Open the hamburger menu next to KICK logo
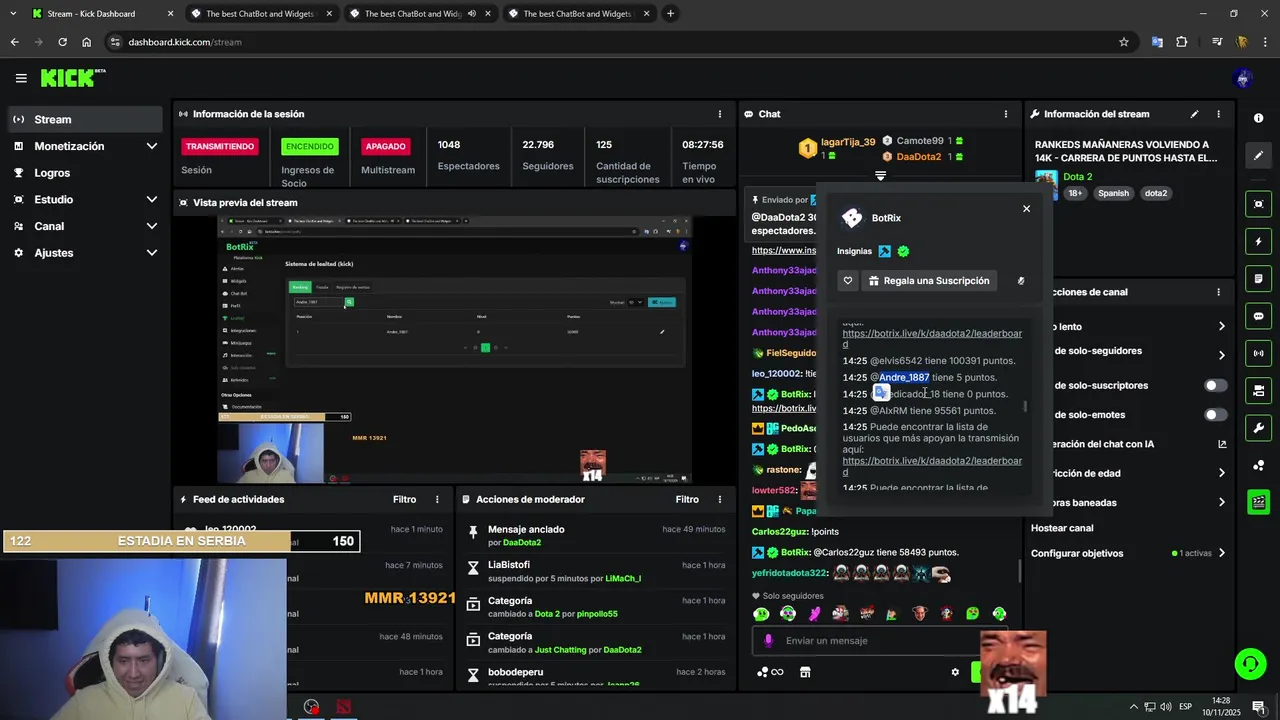The height and width of the screenshot is (720, 1280). 21,78
